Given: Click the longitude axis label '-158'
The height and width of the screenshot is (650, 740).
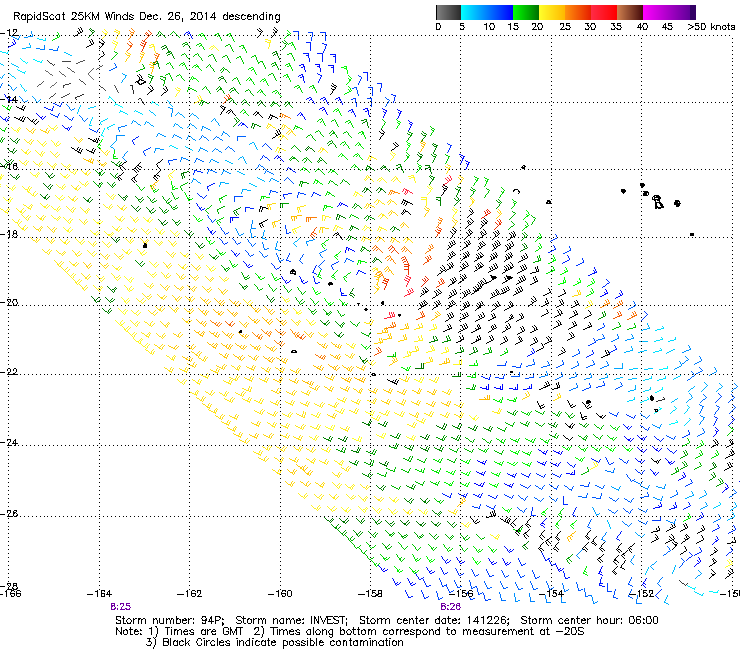Looking at the screenshot, I should pyautogui.click(x=370, y=593).
